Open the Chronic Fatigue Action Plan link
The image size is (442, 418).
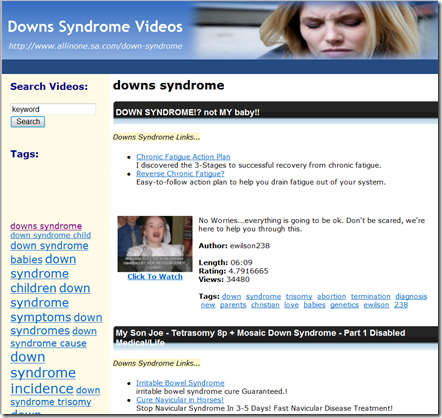(183, 157)
